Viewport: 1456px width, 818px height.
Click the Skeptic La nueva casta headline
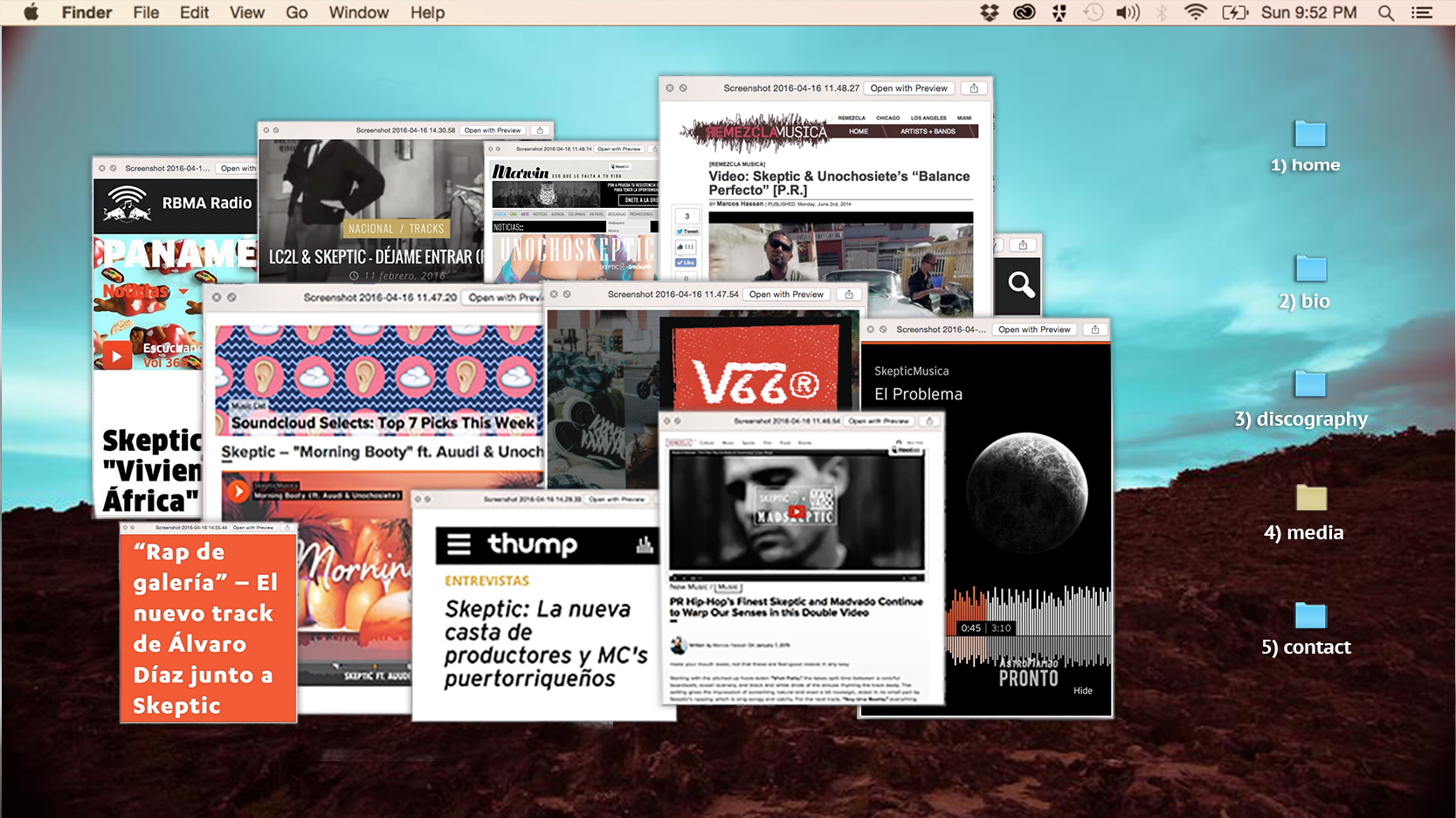click(x=546, y=643)
